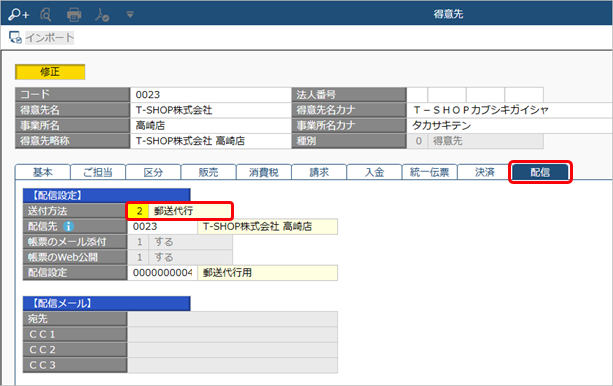Click the 【配信メール】 section header
Viewport: 613px width, 386px height.
106,303
